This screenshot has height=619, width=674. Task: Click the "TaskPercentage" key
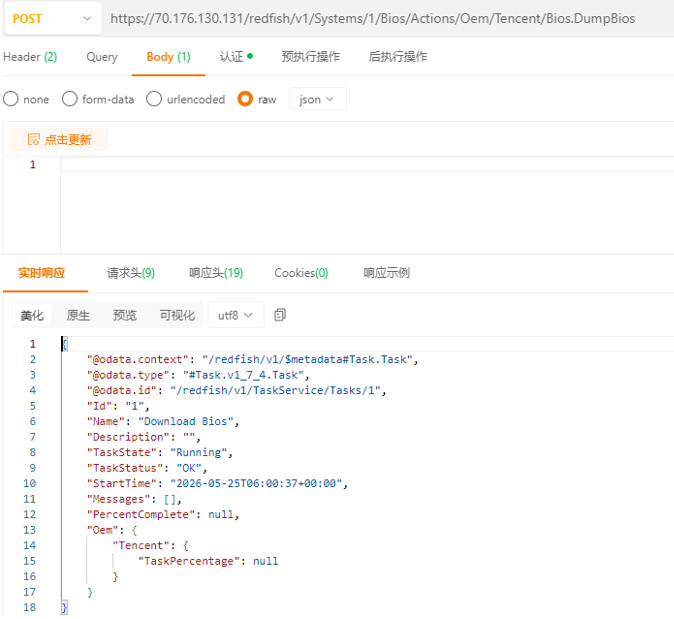189,561
